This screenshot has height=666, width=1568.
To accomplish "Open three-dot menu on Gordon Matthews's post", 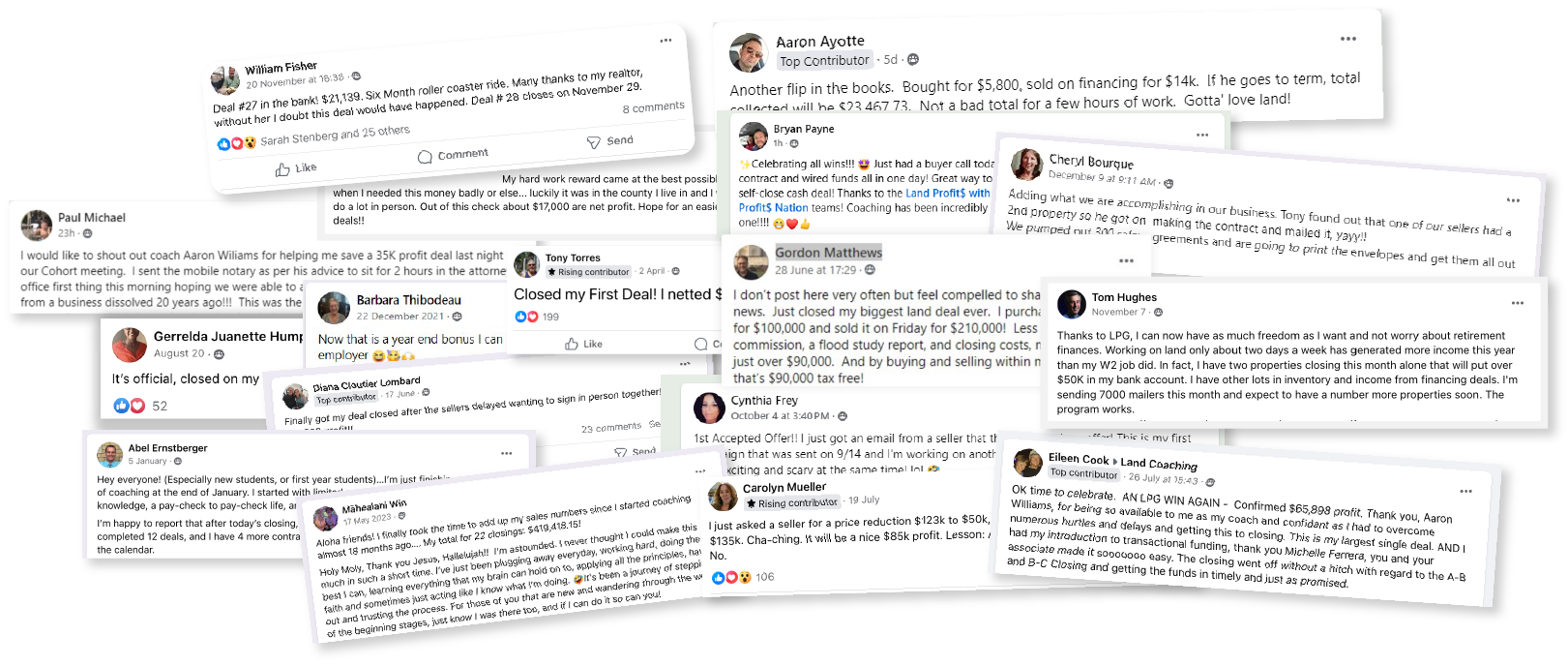I will coord(1126,260).
